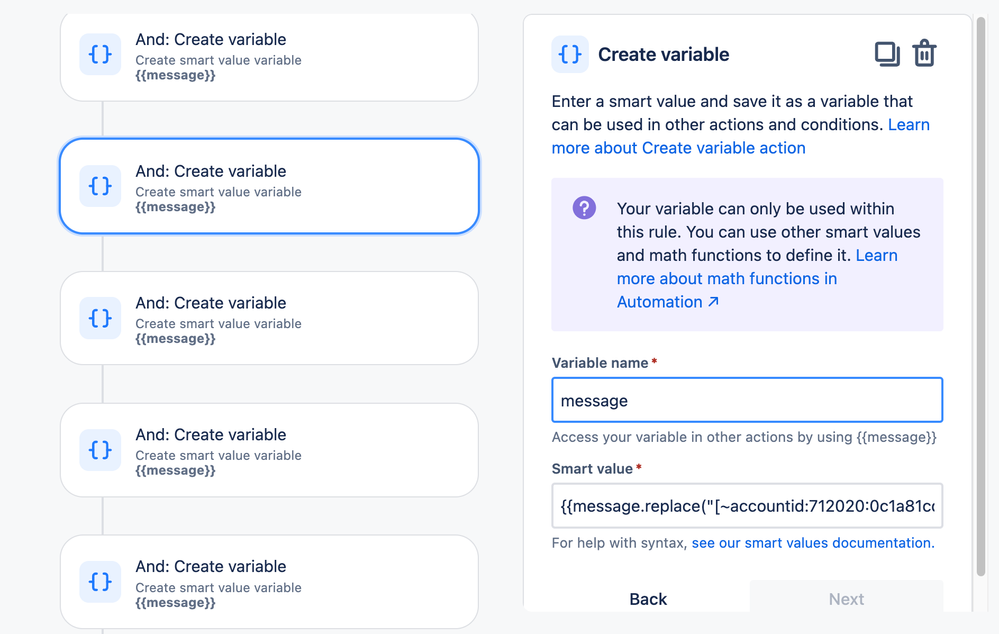This screenshot has width=999, height=634.
Task: Click braces icon of fourth Create variable step
Action: click(x=100, y=450)
